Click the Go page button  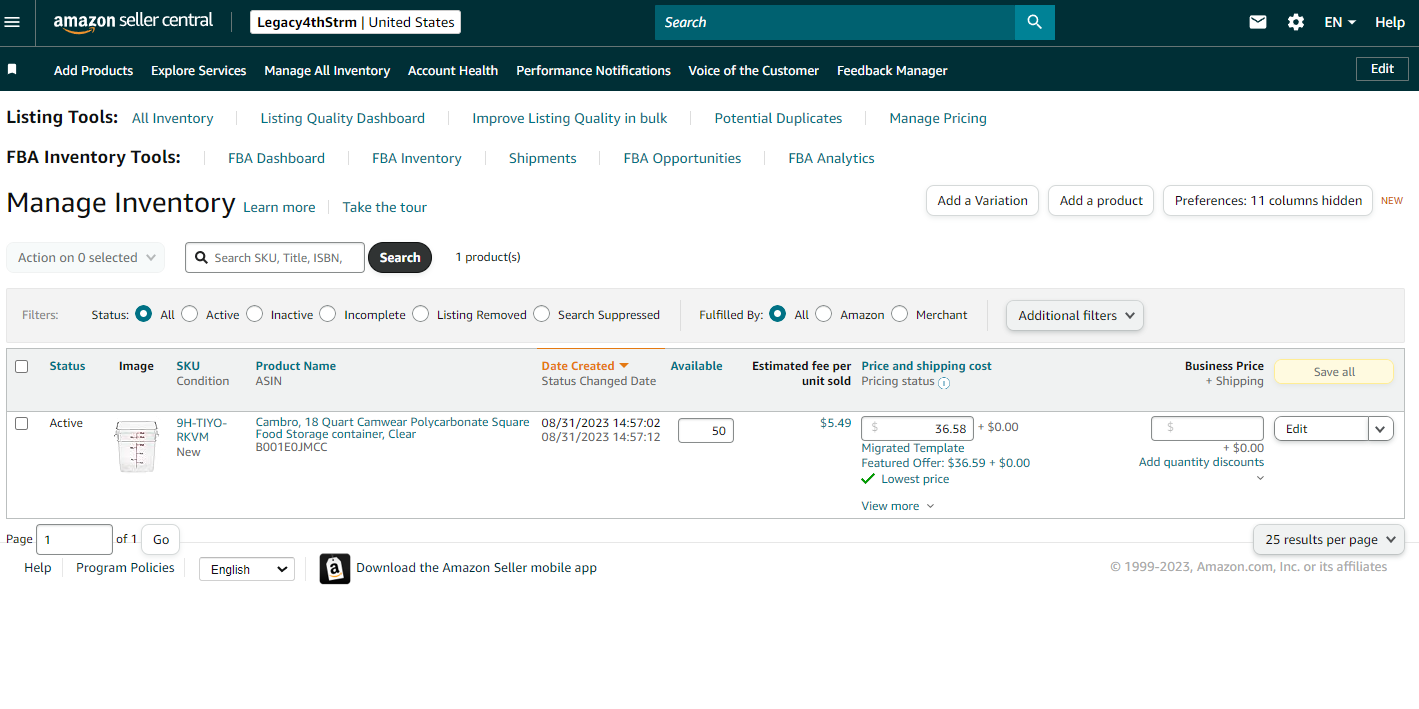(161, 539)
